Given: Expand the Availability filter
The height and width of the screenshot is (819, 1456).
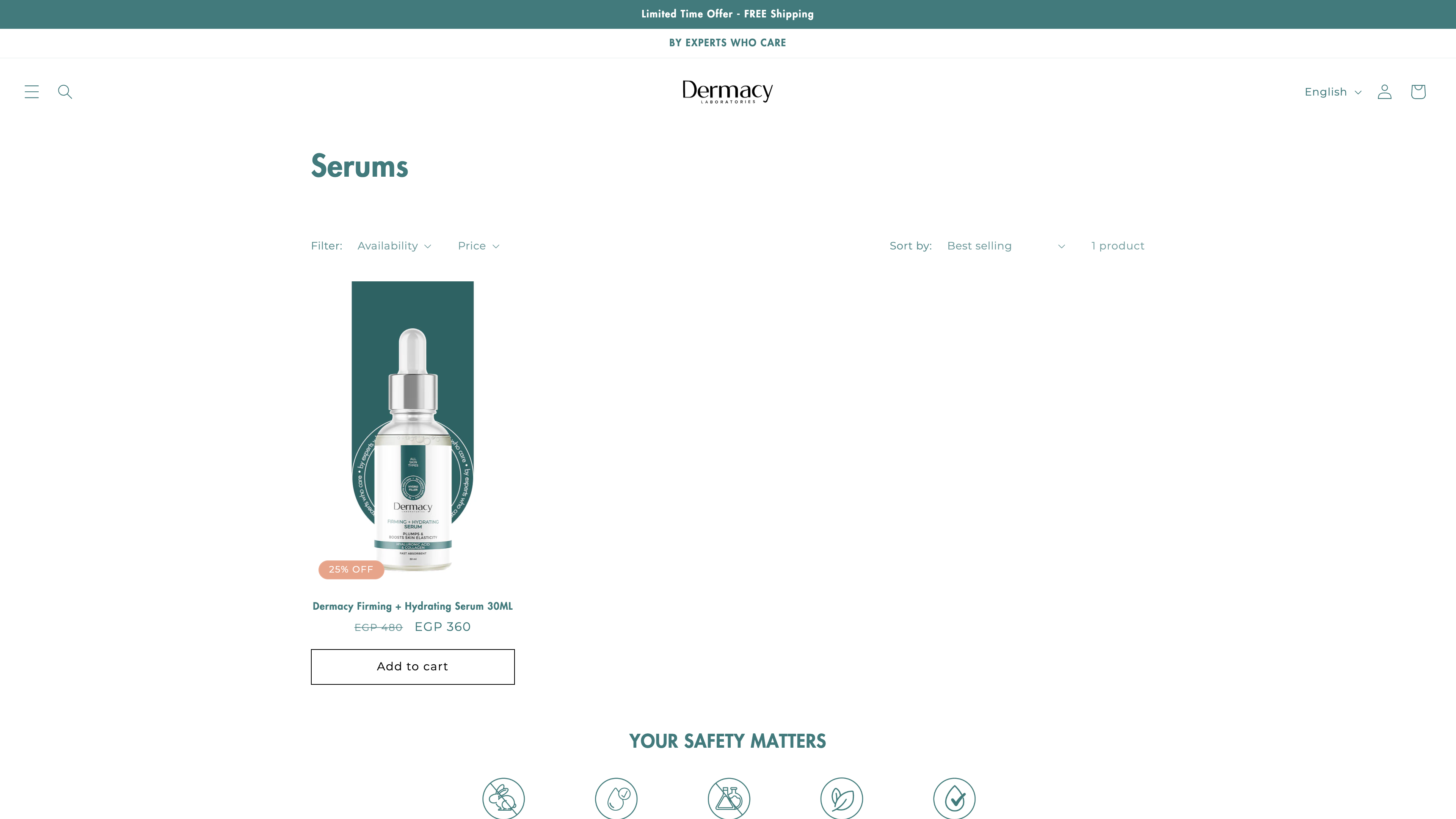Looking at the screenshot, I should (394, 246).
